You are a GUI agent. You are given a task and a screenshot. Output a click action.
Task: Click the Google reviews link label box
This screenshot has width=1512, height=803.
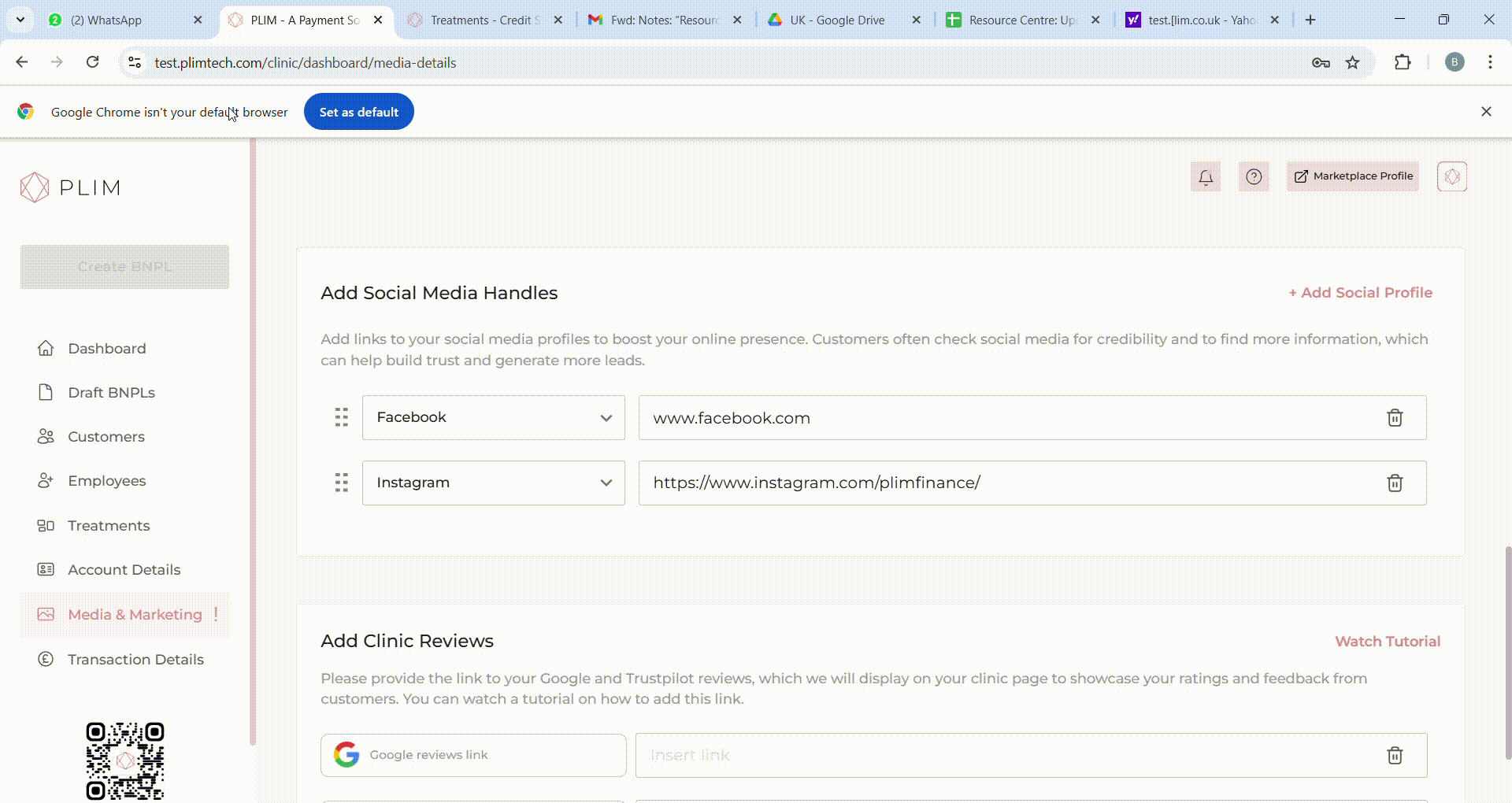(473, 755)
